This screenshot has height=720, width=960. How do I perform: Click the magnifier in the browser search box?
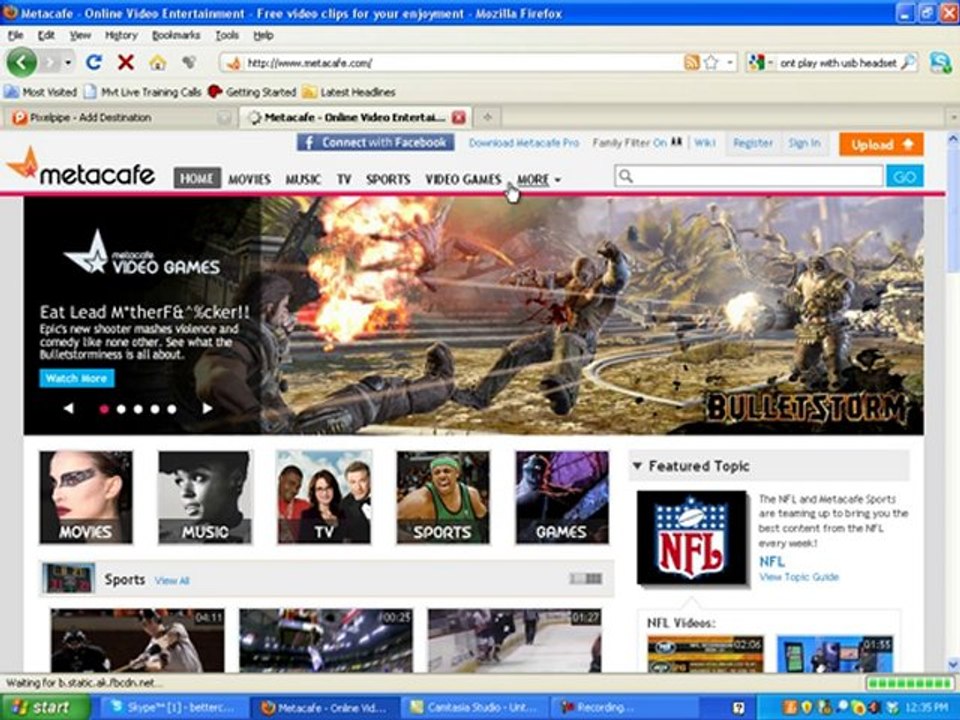coord(909,62)
